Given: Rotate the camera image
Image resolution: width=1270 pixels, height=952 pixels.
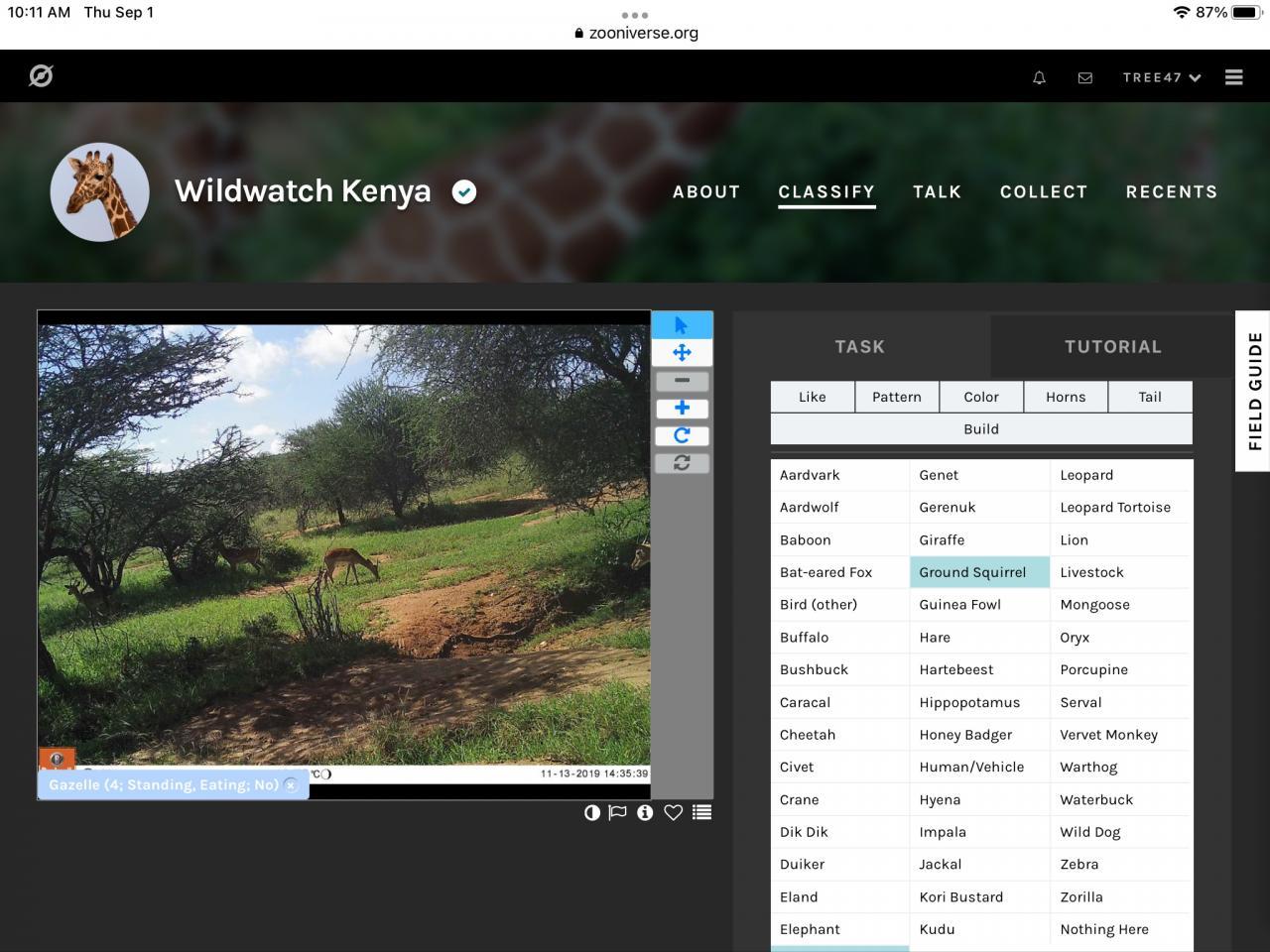Looking at the screenshot, I should [682, 435].
